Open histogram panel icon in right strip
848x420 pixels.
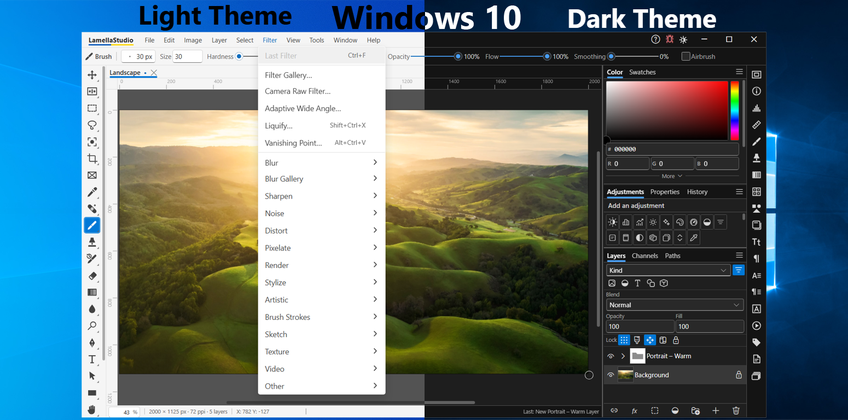tap(756, 108)
